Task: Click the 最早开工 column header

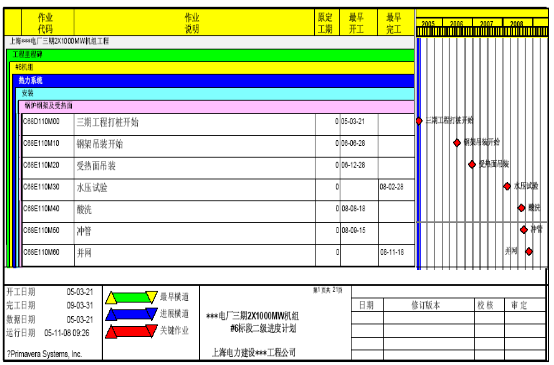Action: click(x=356, y=23)
